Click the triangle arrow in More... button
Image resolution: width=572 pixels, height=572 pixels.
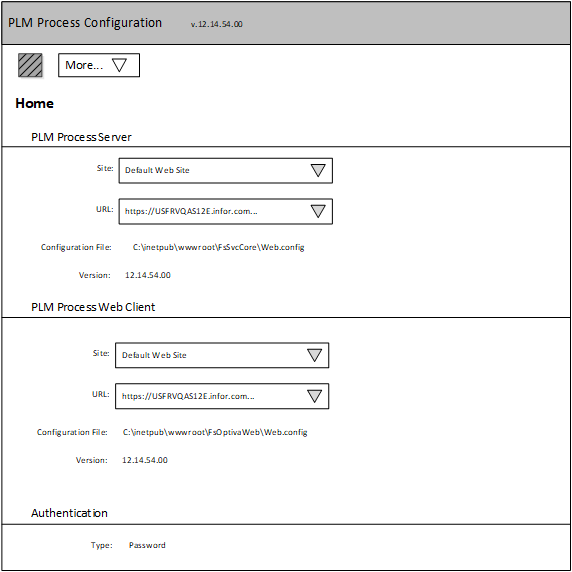click(x=119, y=65)
